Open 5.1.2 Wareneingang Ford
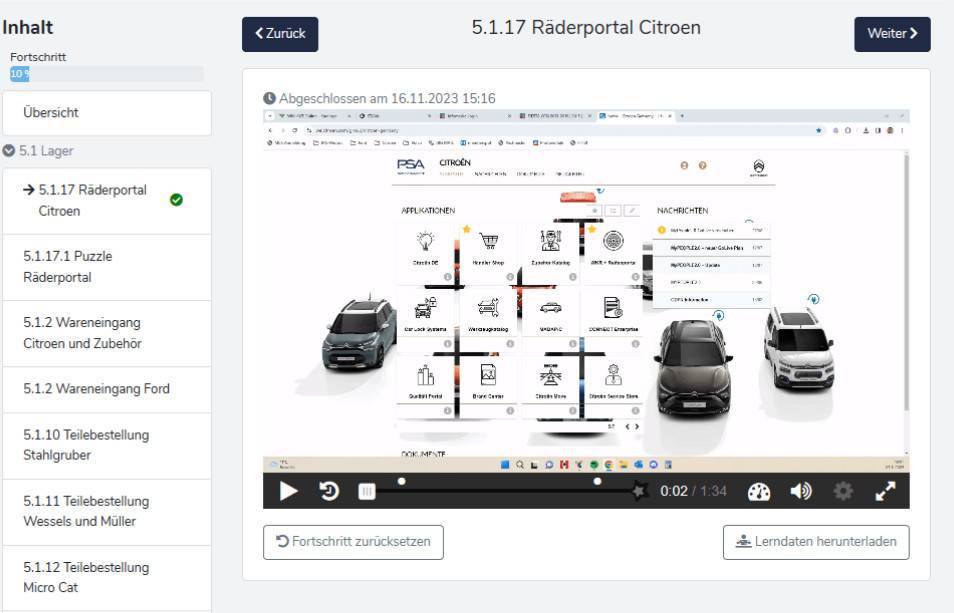Image resolution: width=954 pixels, height=613 pixels. click(106, 389)
